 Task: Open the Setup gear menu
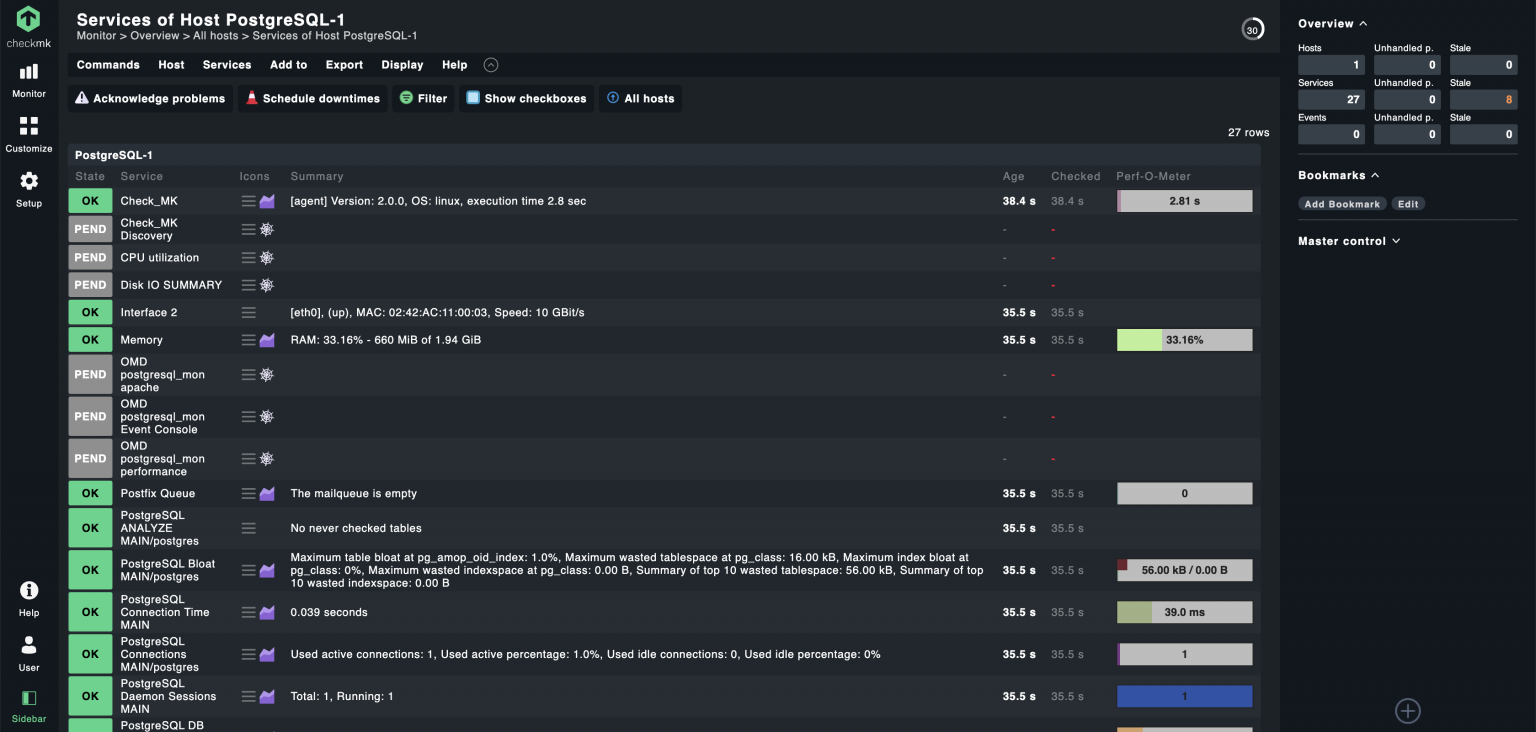coord(29,188)
